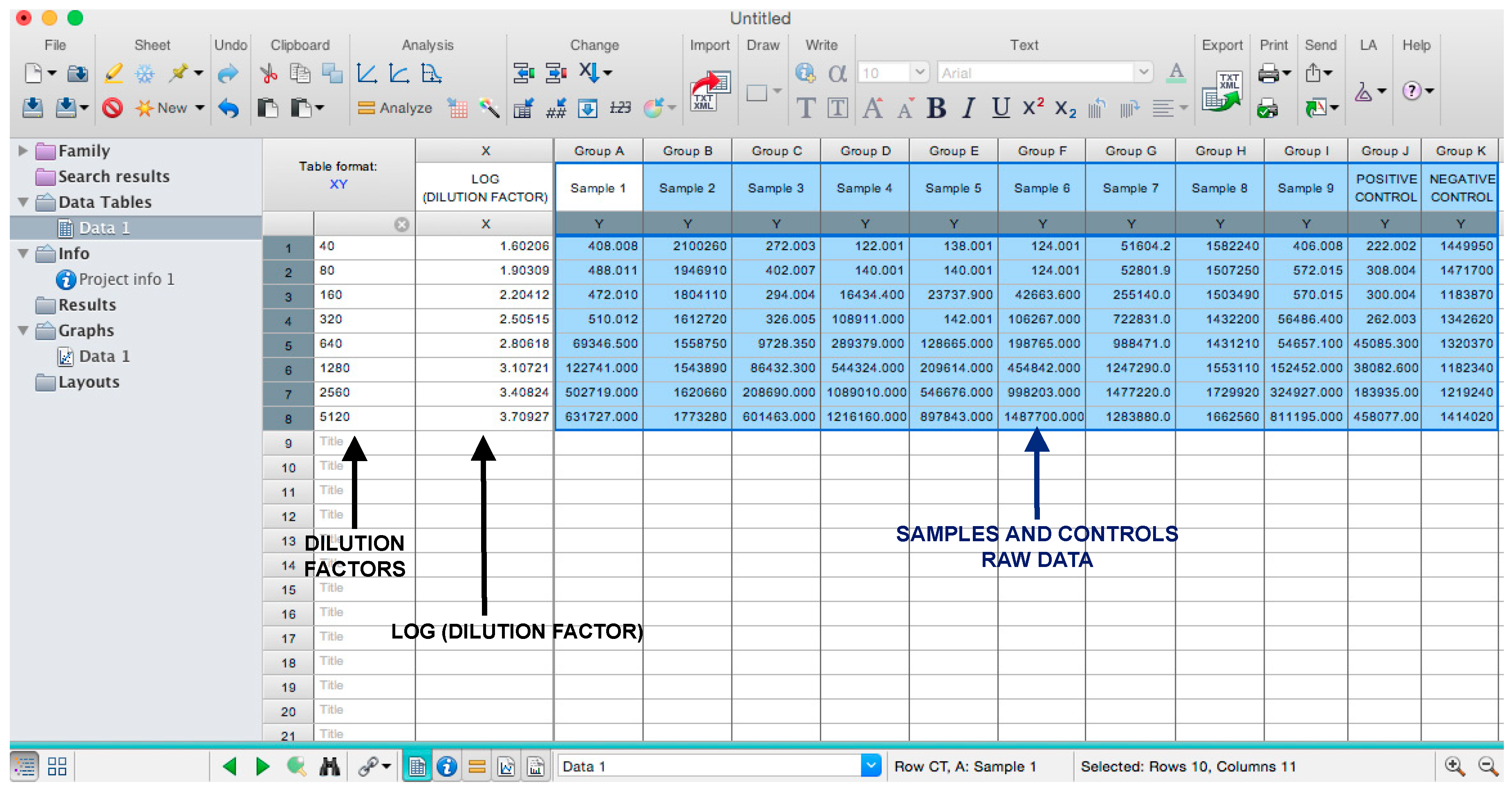
Task: Zoom out with the magnifier-minus icon
Action: [1487, 766]
